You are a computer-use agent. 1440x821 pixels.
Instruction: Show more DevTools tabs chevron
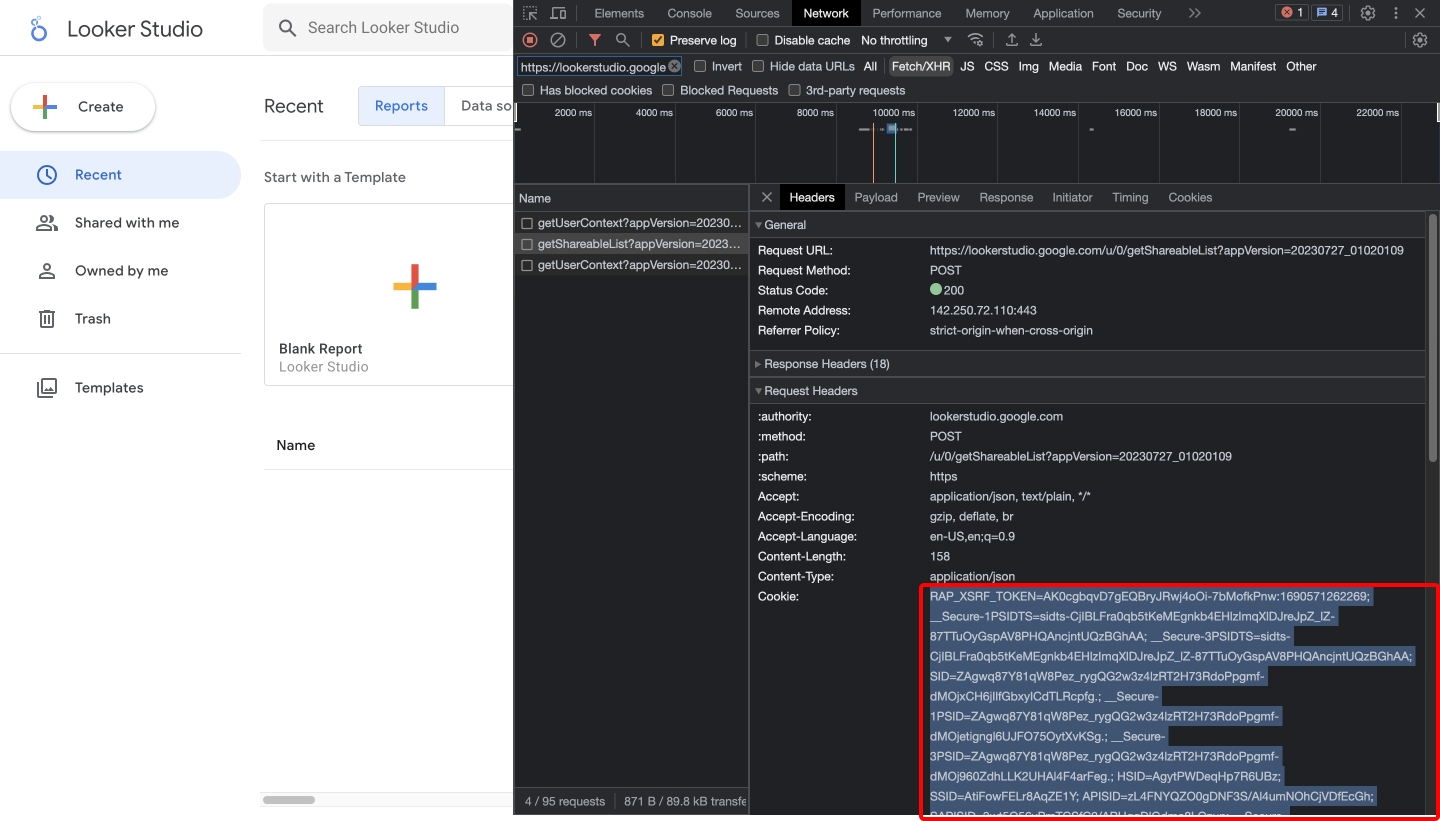point(1195,13)
